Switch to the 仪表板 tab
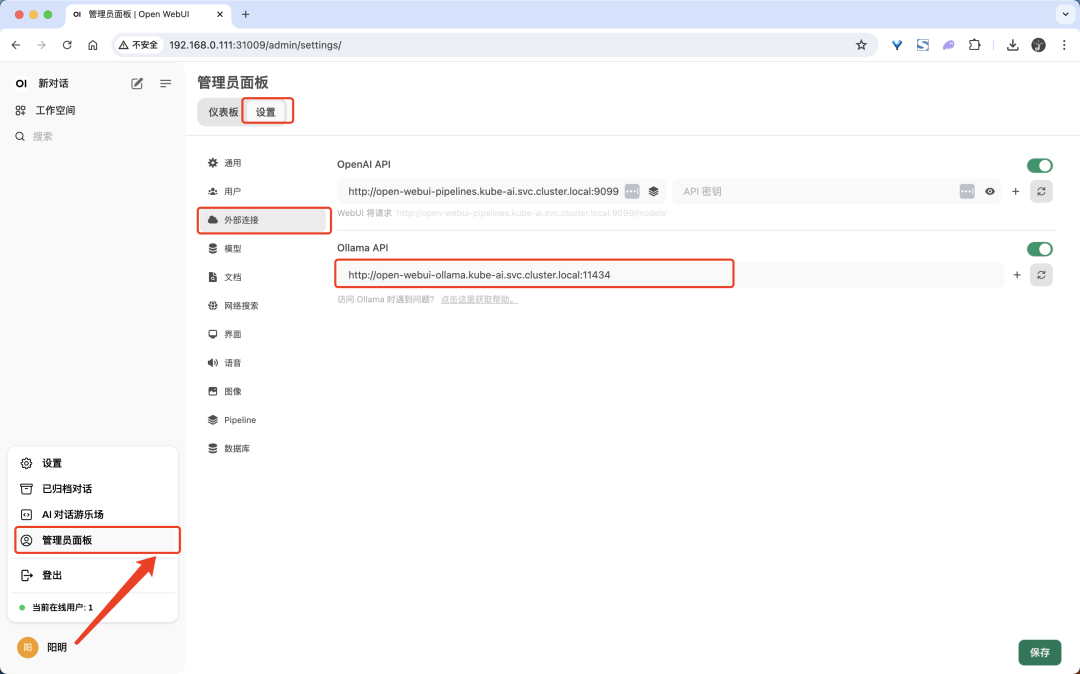The height and width of the screenshot is (674, 1080). tap(223, 112)
